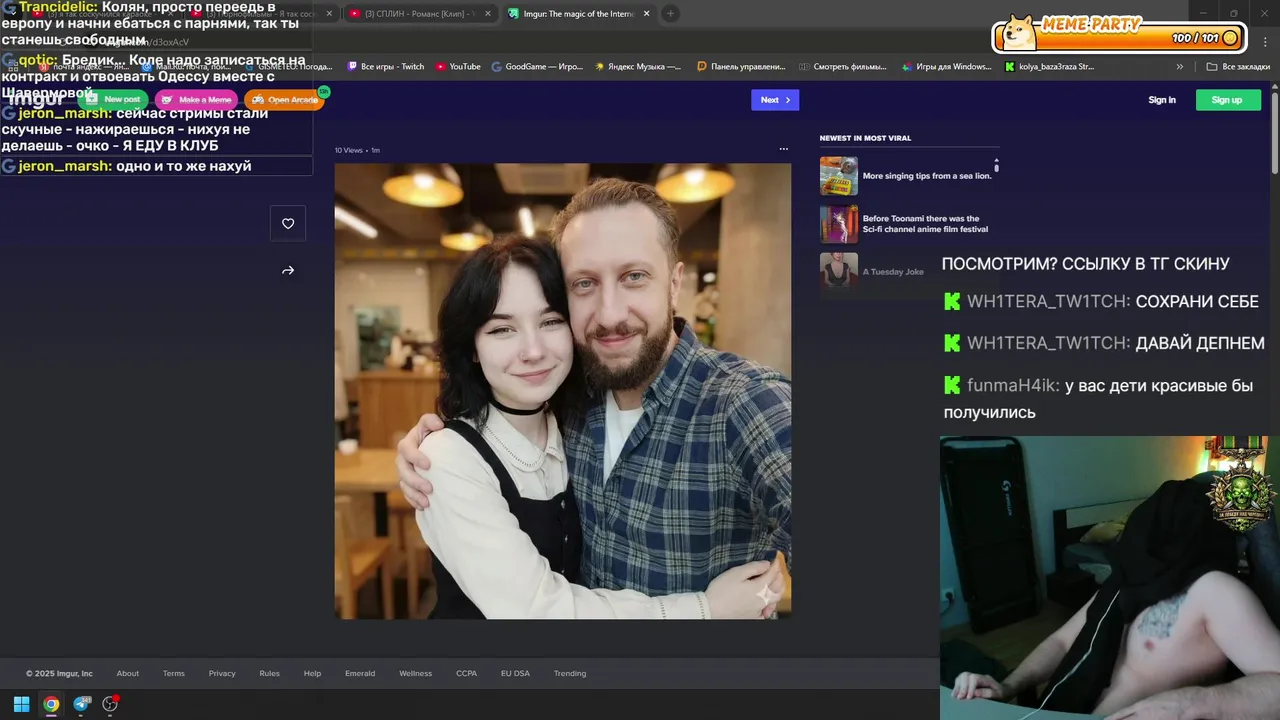Open the Все игры - Twitch bookmark
This screenshot has width=1280, height=720.
pos(386,67)
